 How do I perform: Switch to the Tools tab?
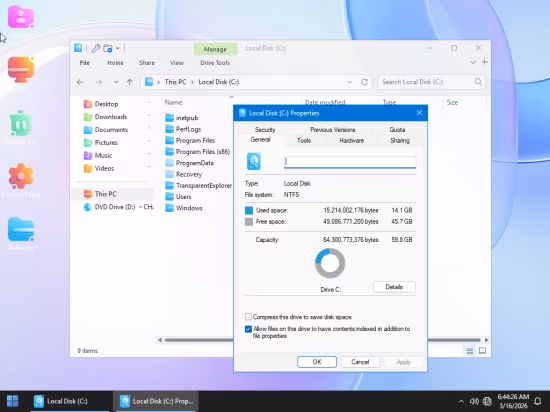click(x=304, y=141)
